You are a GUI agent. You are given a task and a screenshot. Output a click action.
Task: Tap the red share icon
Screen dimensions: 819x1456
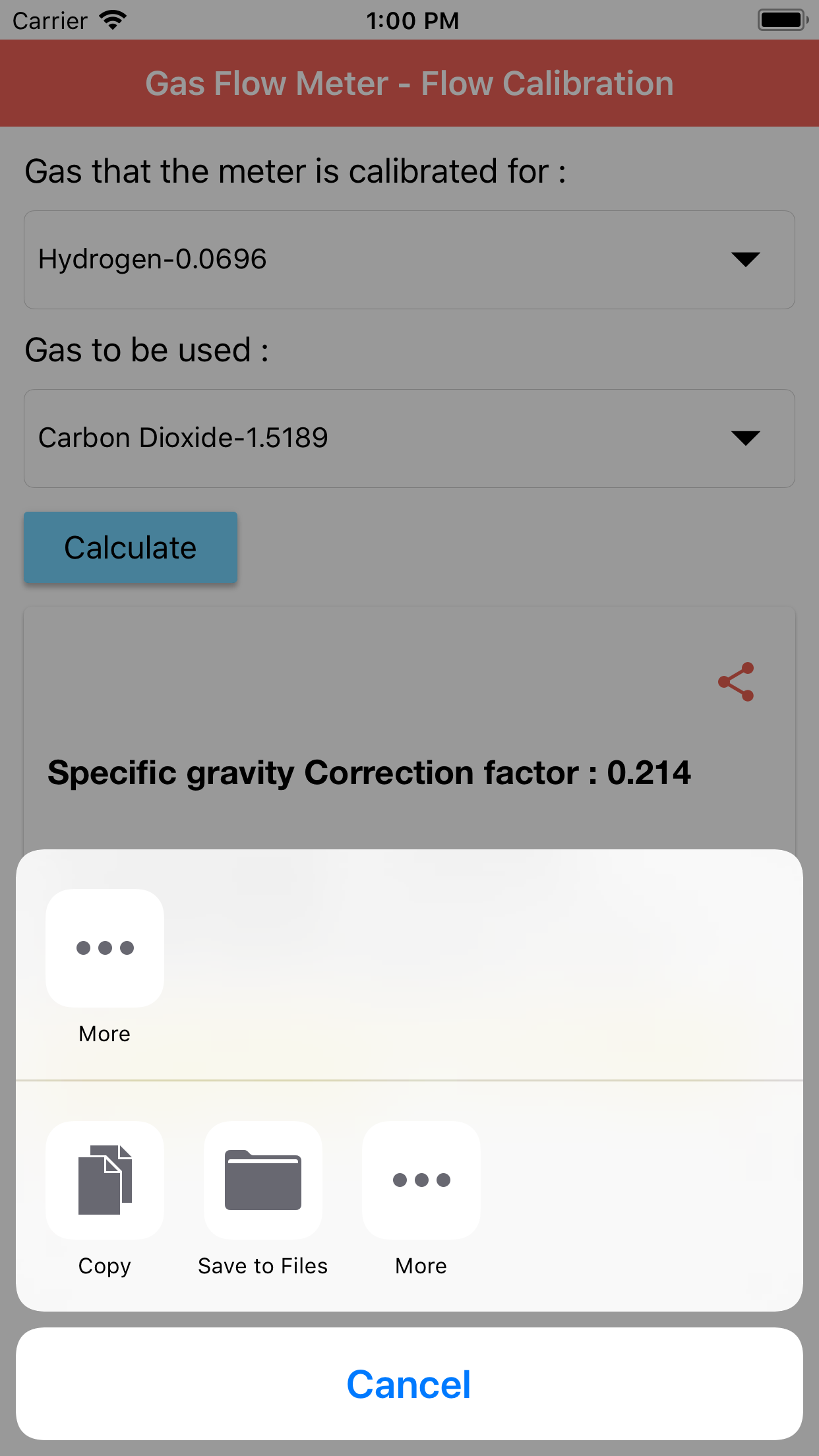[736, 682]
